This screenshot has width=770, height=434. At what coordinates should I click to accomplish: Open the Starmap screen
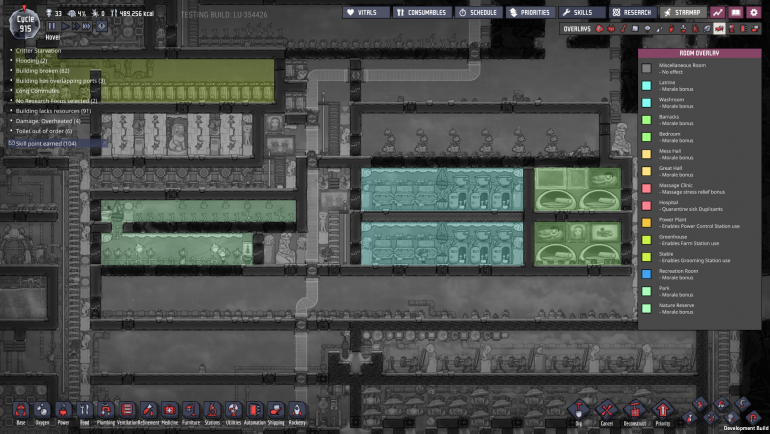click(x=683, y=12)
